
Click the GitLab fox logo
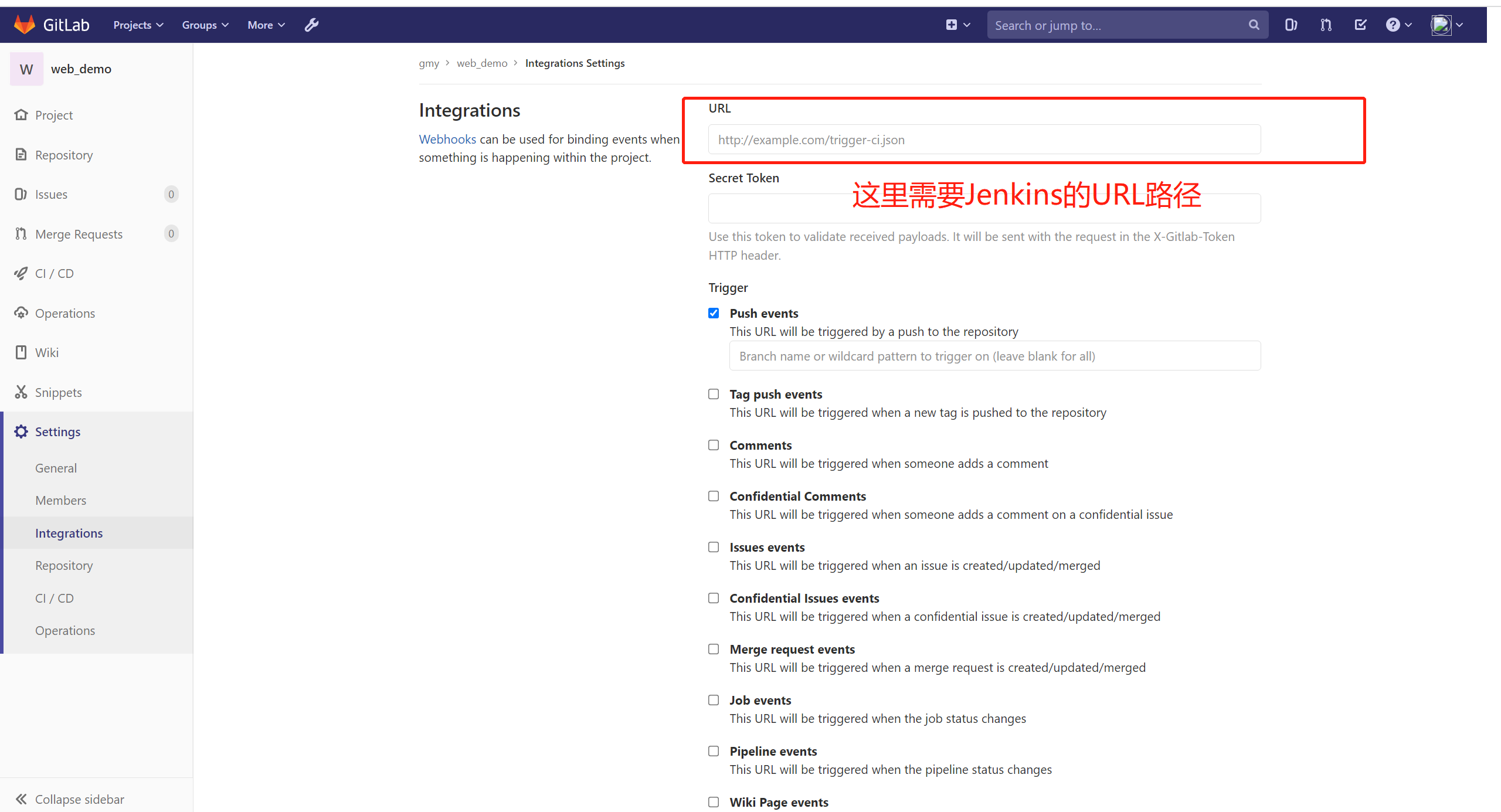tap(25, 25)
